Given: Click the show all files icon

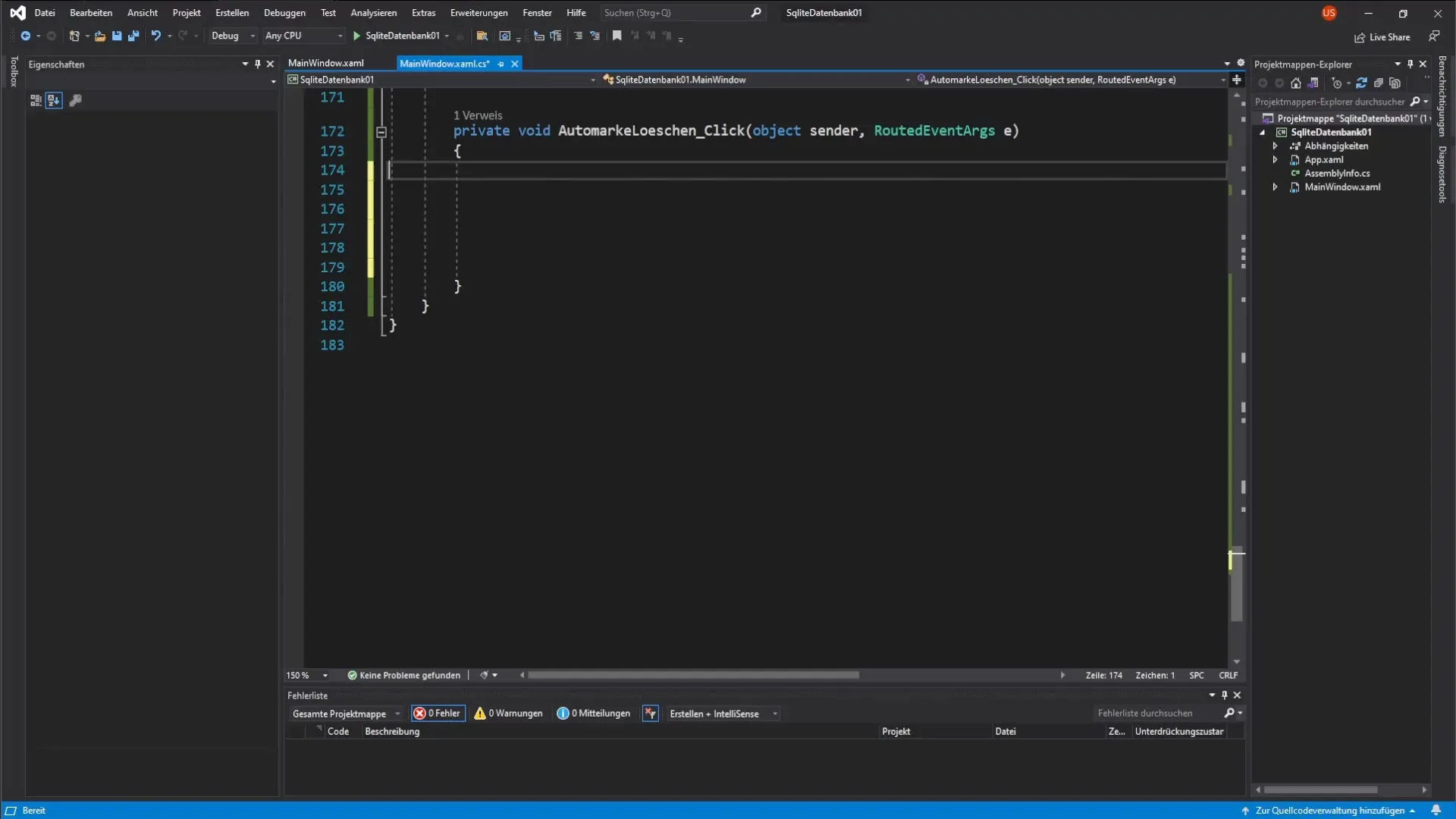Looking at the screenshot, I should (1395, 83).
